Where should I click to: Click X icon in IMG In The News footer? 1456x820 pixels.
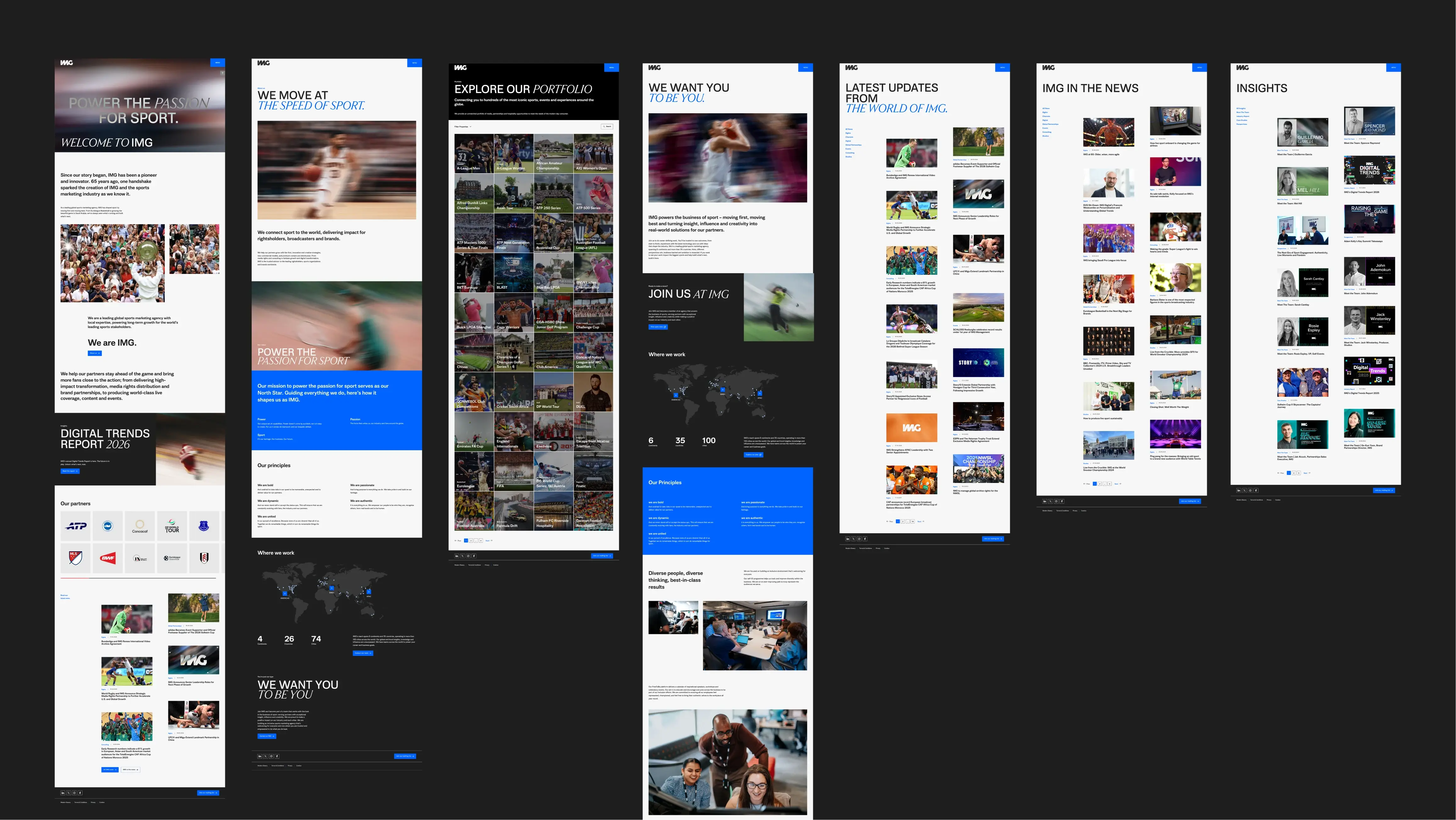point(1050,501)
